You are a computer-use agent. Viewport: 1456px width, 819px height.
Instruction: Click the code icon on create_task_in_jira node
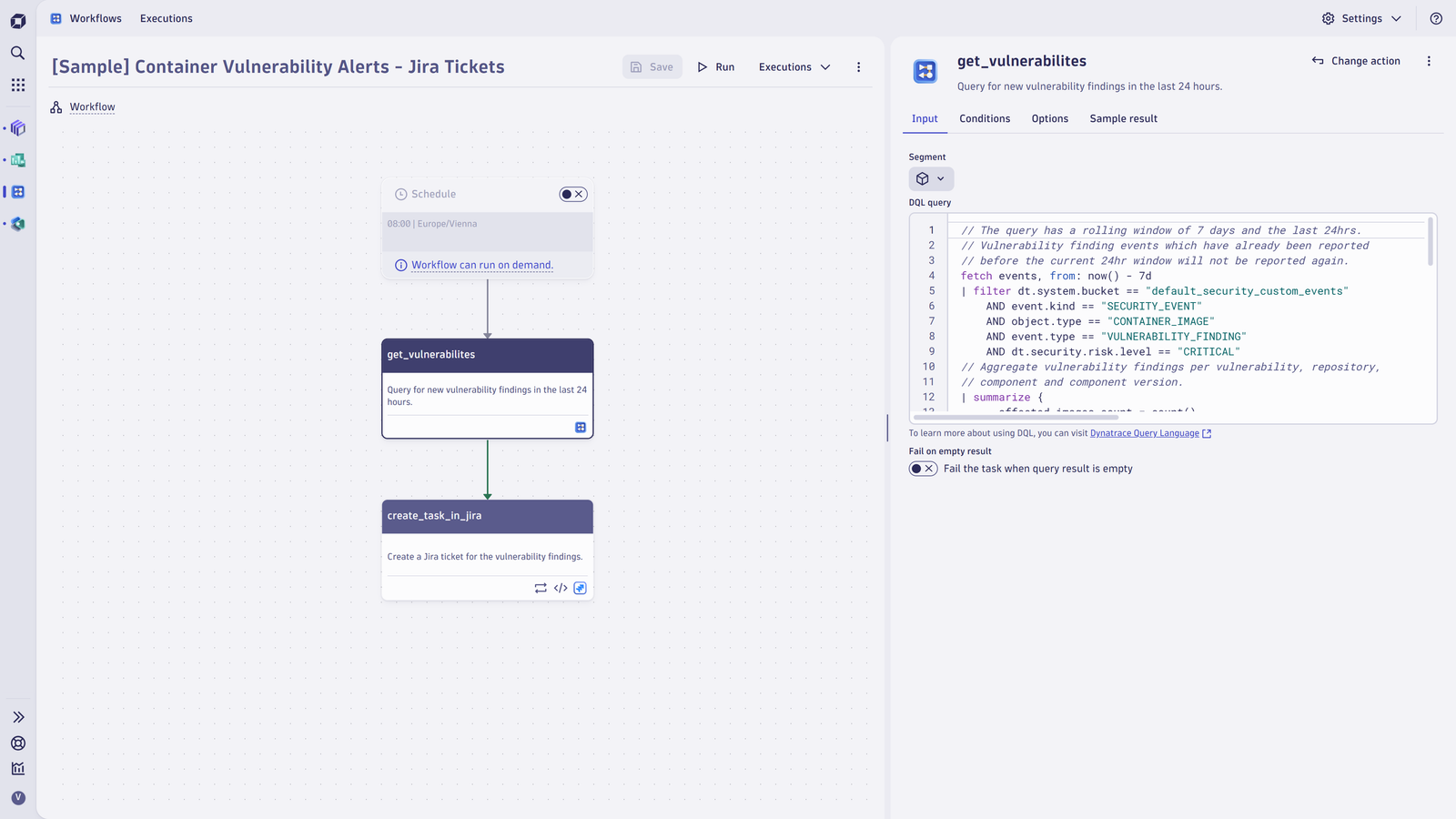(x=561, y=588)
